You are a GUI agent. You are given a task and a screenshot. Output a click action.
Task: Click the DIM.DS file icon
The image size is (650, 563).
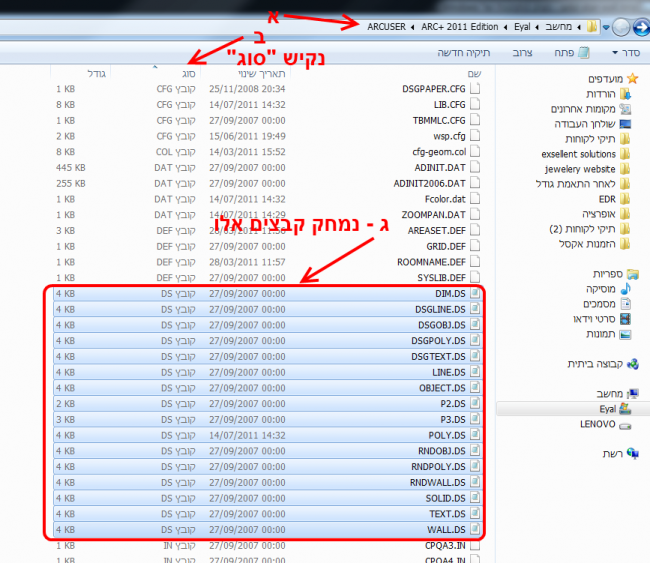(x=475, y=294)
